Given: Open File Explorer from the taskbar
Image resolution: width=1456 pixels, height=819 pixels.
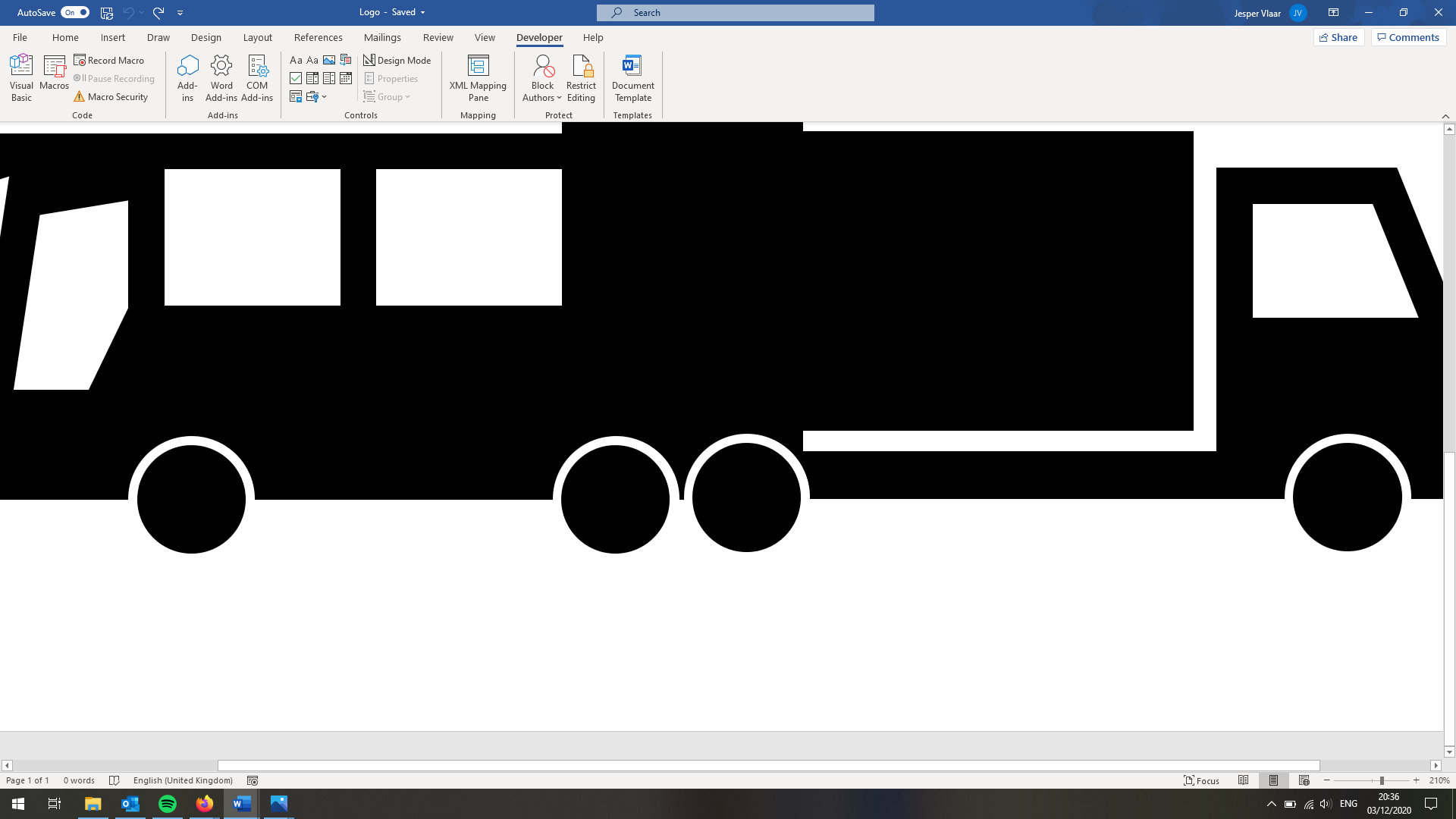Looking at the screenshot, I should [x=93, y=804].
